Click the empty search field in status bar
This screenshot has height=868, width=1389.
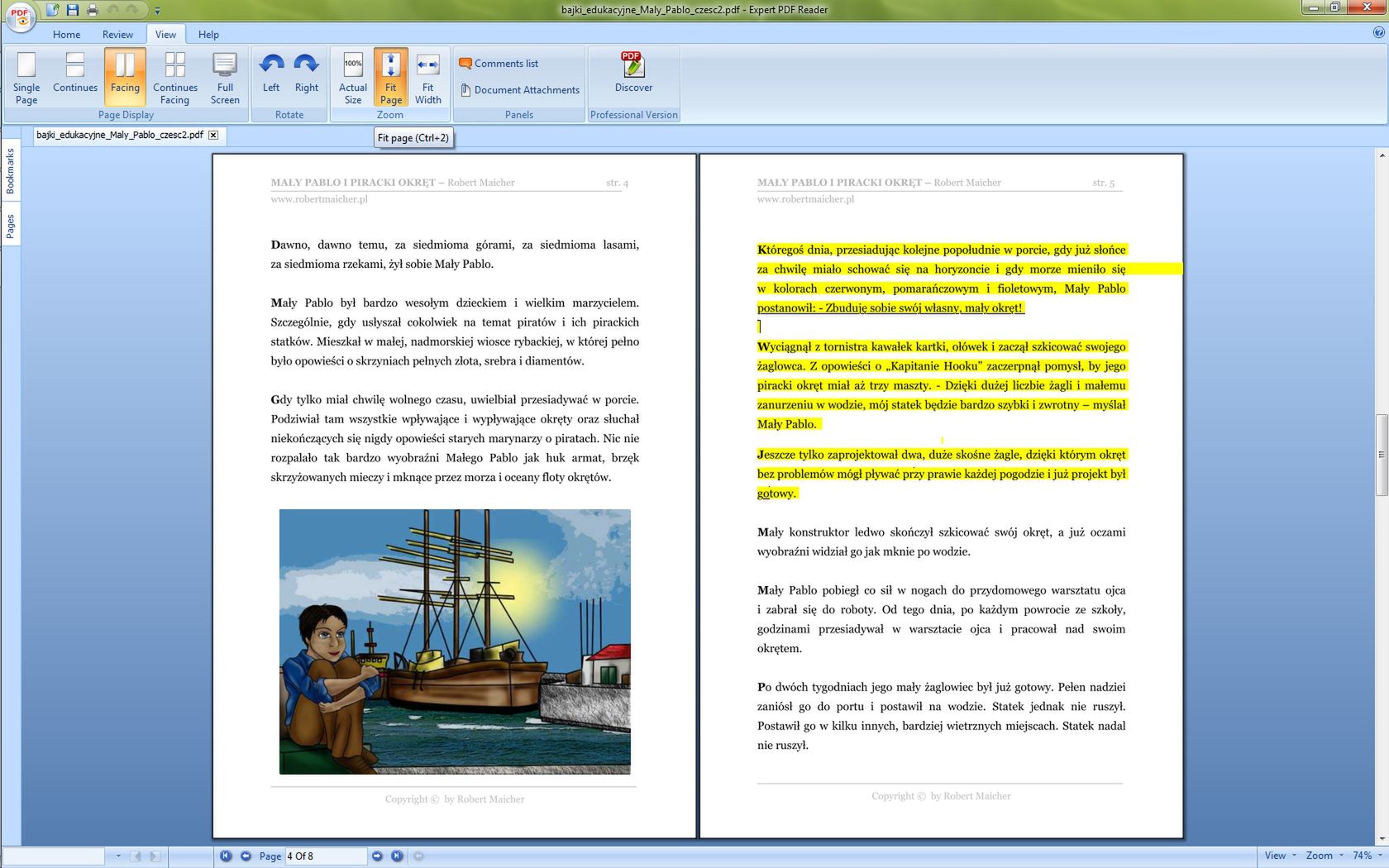pos(53,856)
